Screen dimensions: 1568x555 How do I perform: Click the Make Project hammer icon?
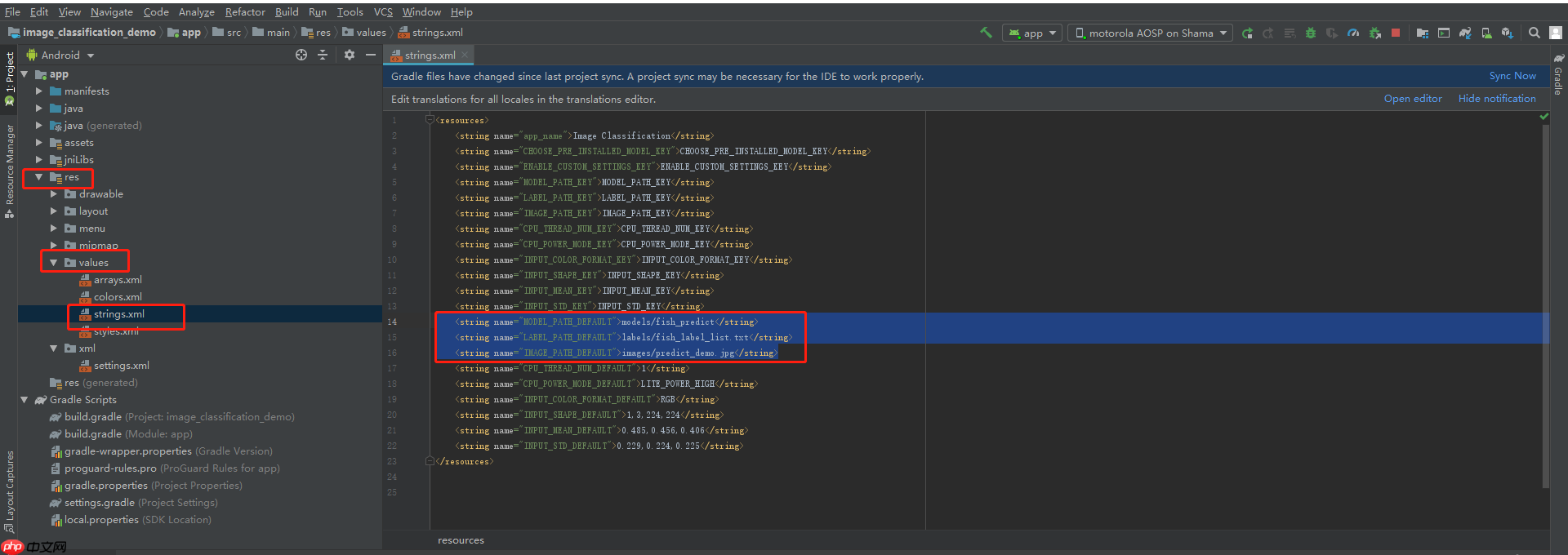986,33
